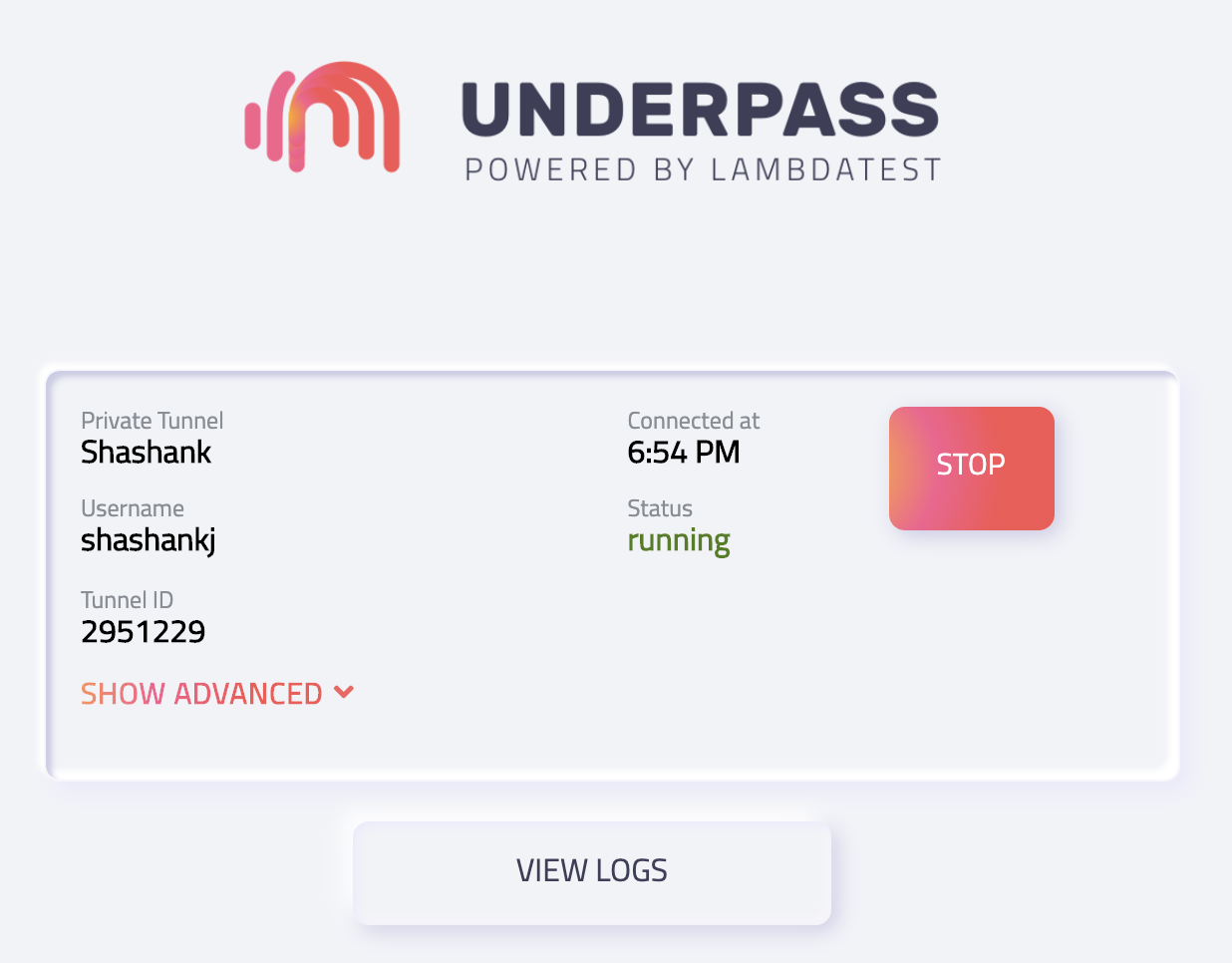Click the SHOW ADVANCED link text
Image resolution: width=1232 pixels, height=963 pixels.
point(201,694)
